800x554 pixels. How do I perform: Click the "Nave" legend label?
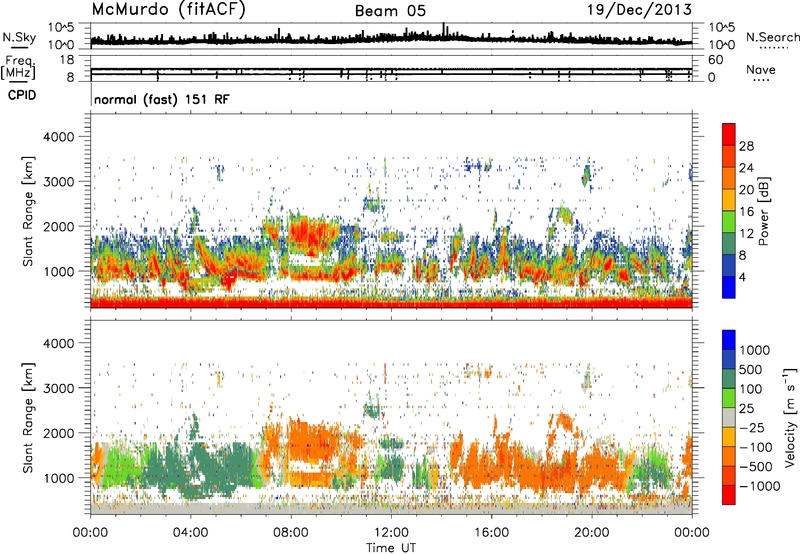761,69
